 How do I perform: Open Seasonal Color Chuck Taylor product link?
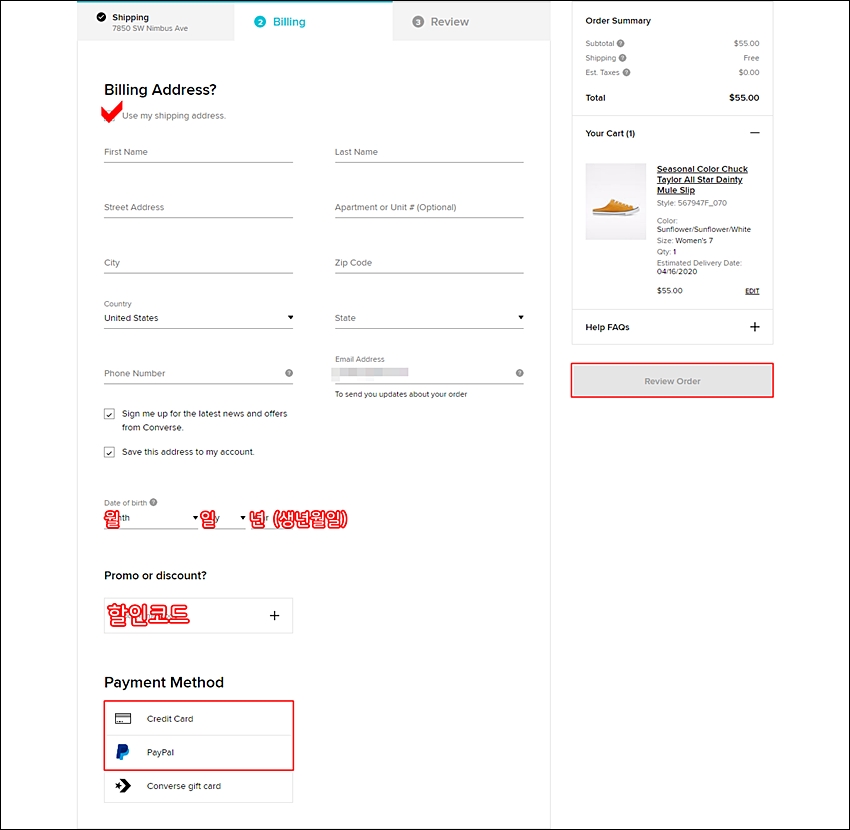[x=702, y=179]
